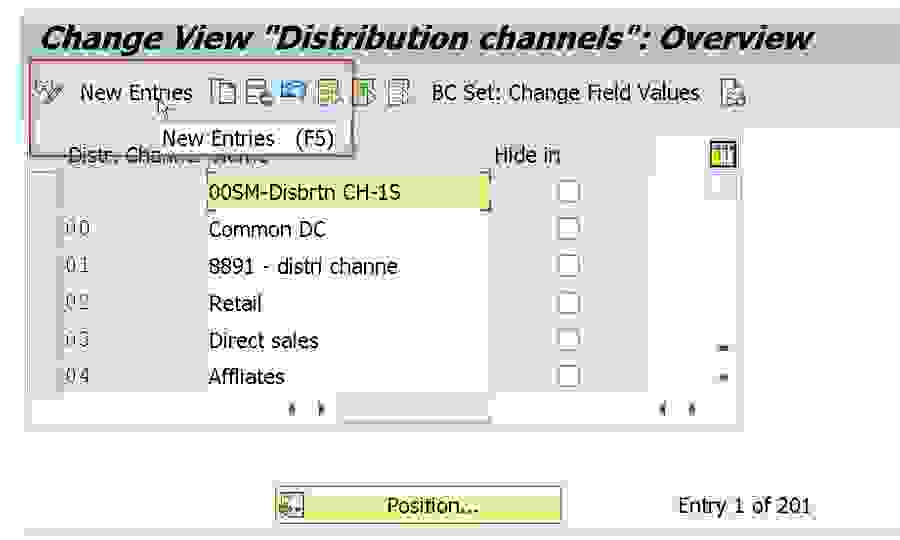Screen dimensions: 900x540
Task: Click BC Set: Change Field Values
Action: (x=565, y=93)
